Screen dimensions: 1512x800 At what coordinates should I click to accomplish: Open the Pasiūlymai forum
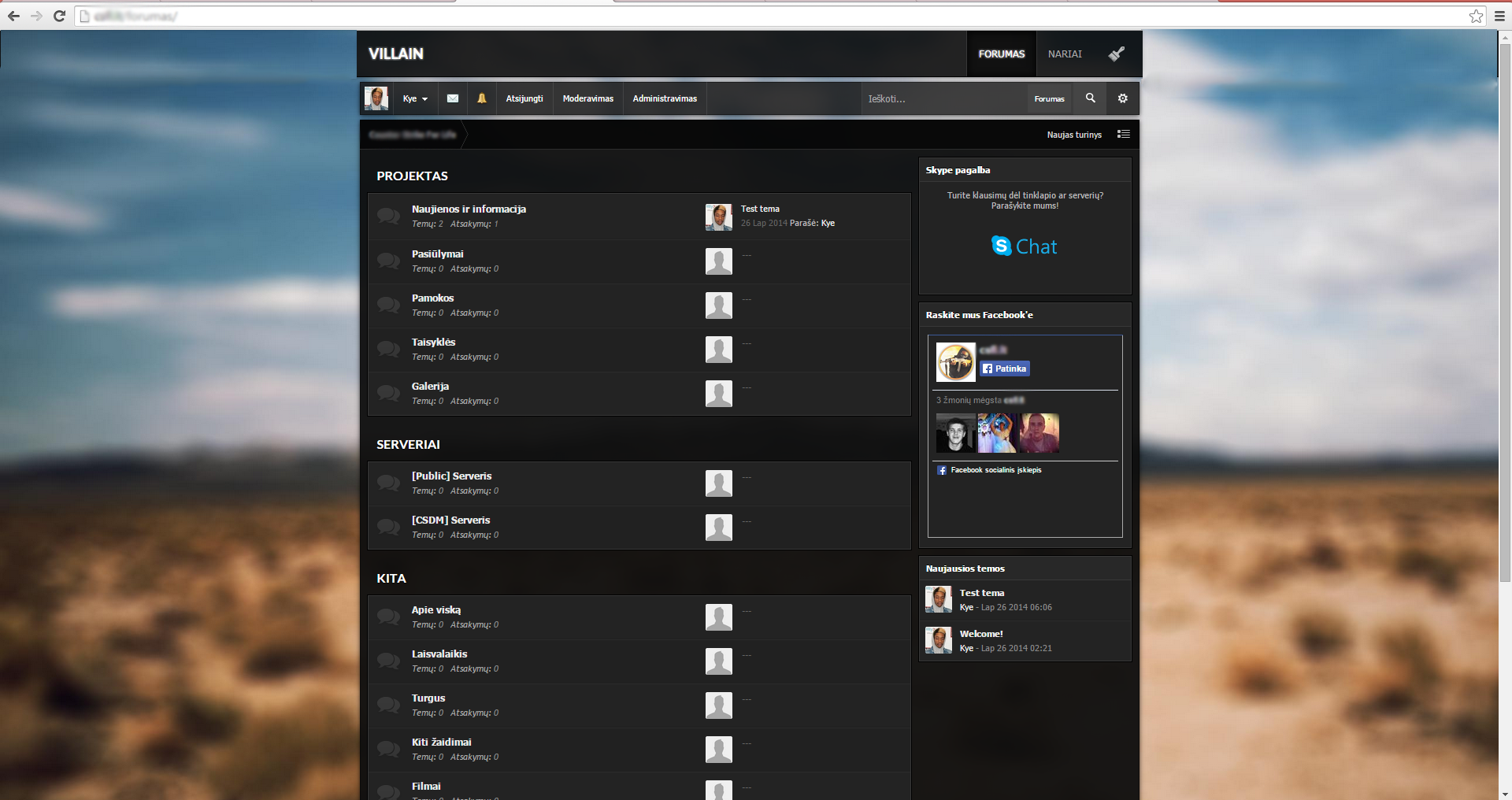pos(438,254)
